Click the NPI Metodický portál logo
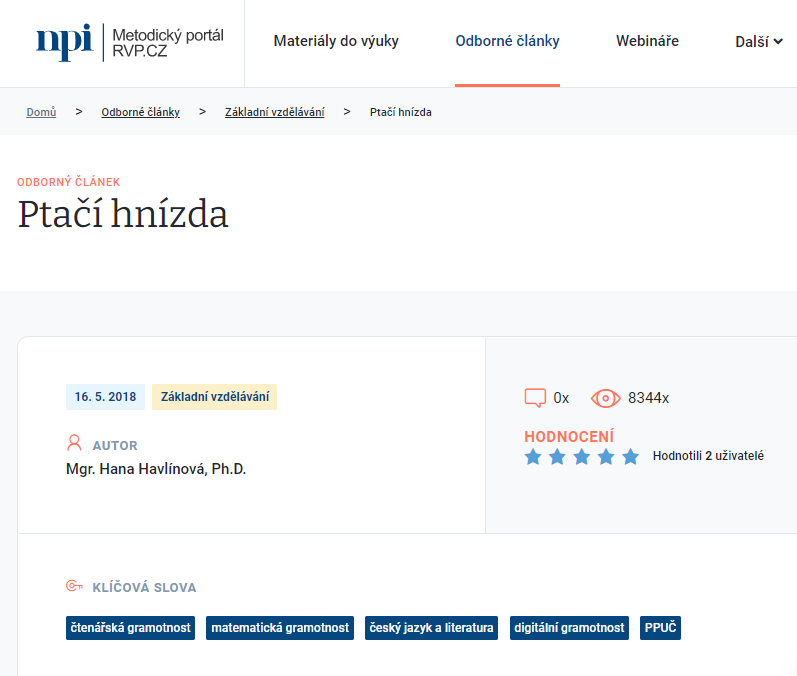The width and height of the screenshot is (797, 676). 130,42
